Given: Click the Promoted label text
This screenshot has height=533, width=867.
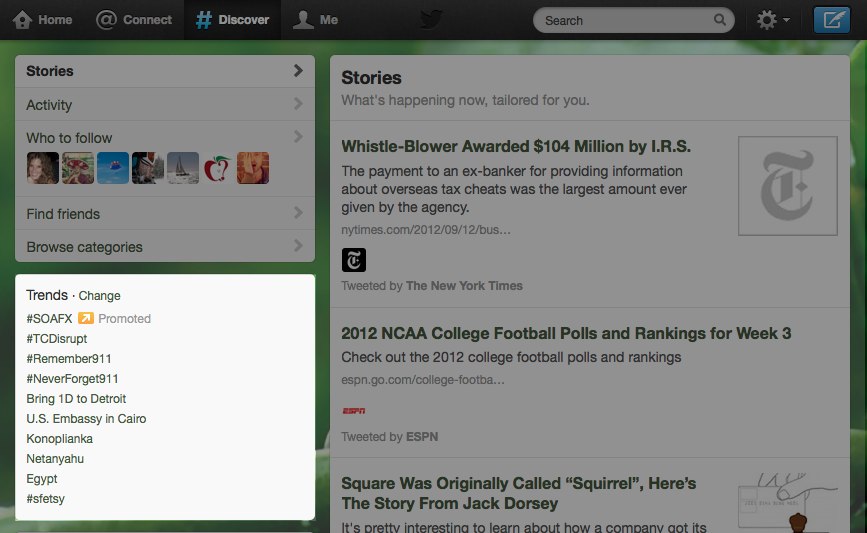Looking at the screenshot, I should coord(124,319).
